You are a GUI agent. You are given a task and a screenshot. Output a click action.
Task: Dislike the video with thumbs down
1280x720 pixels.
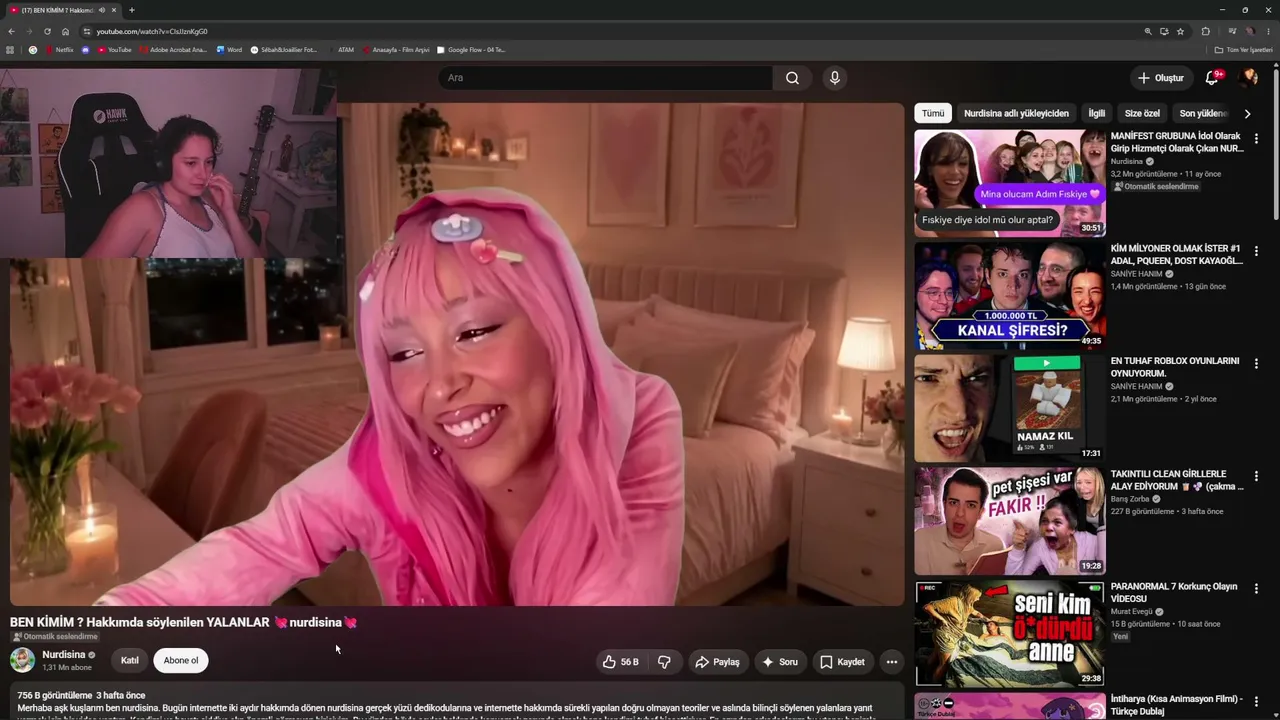[664, 662]
